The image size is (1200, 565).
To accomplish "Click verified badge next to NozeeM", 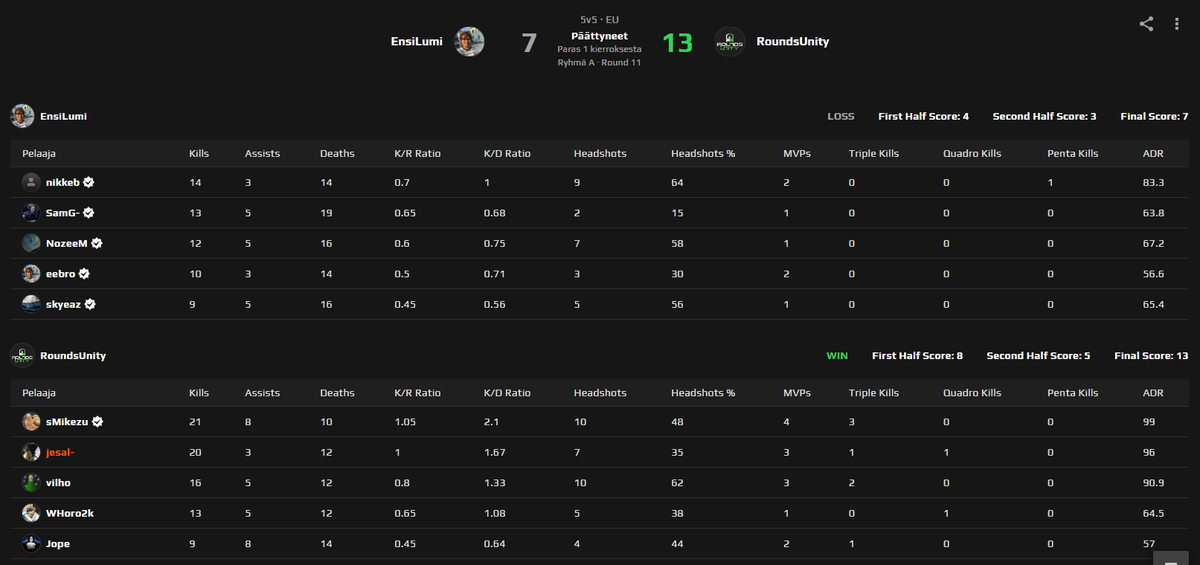I will point(97,243).
